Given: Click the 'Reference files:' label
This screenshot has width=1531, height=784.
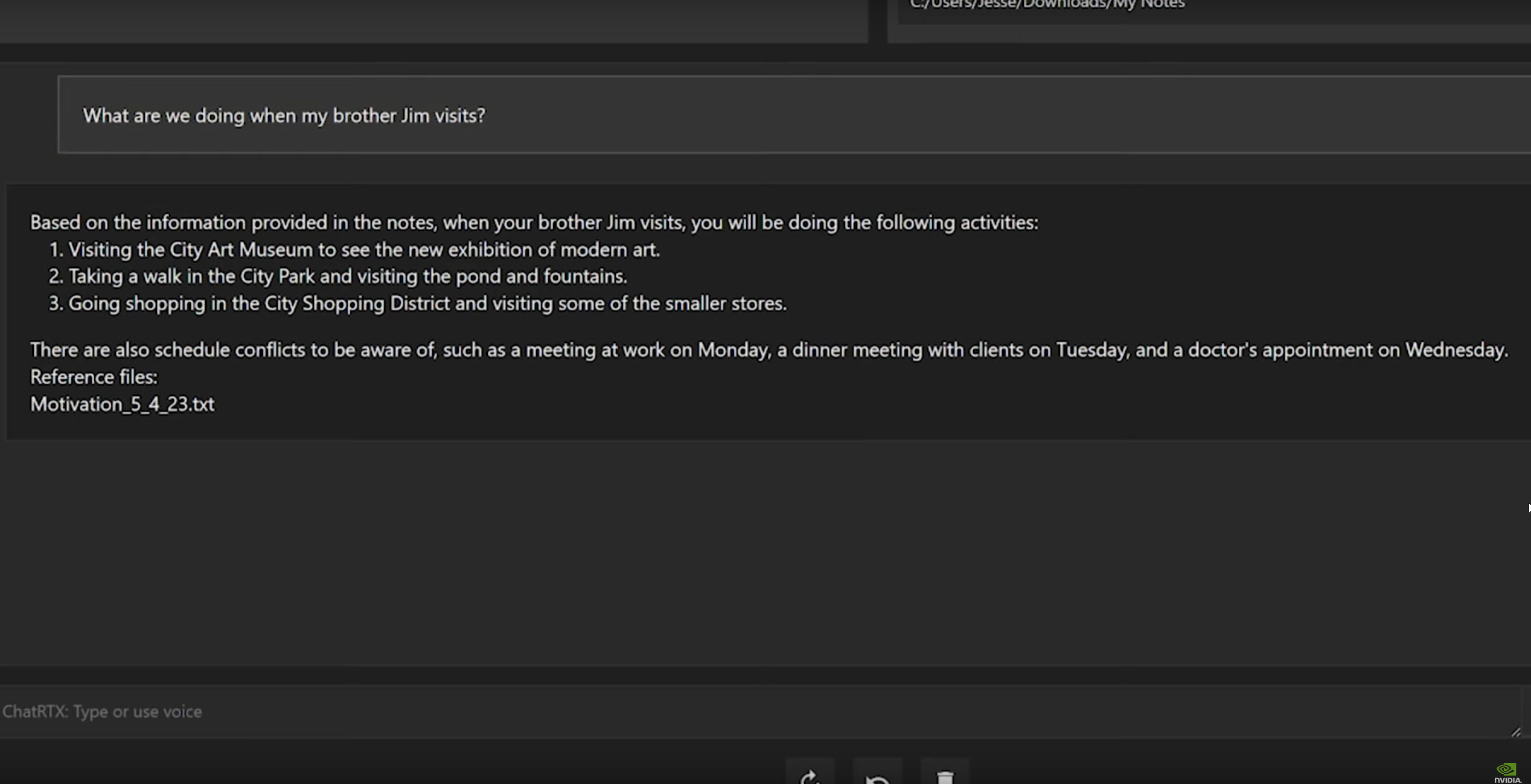Looking at the screenshot, I should (94, 377).
